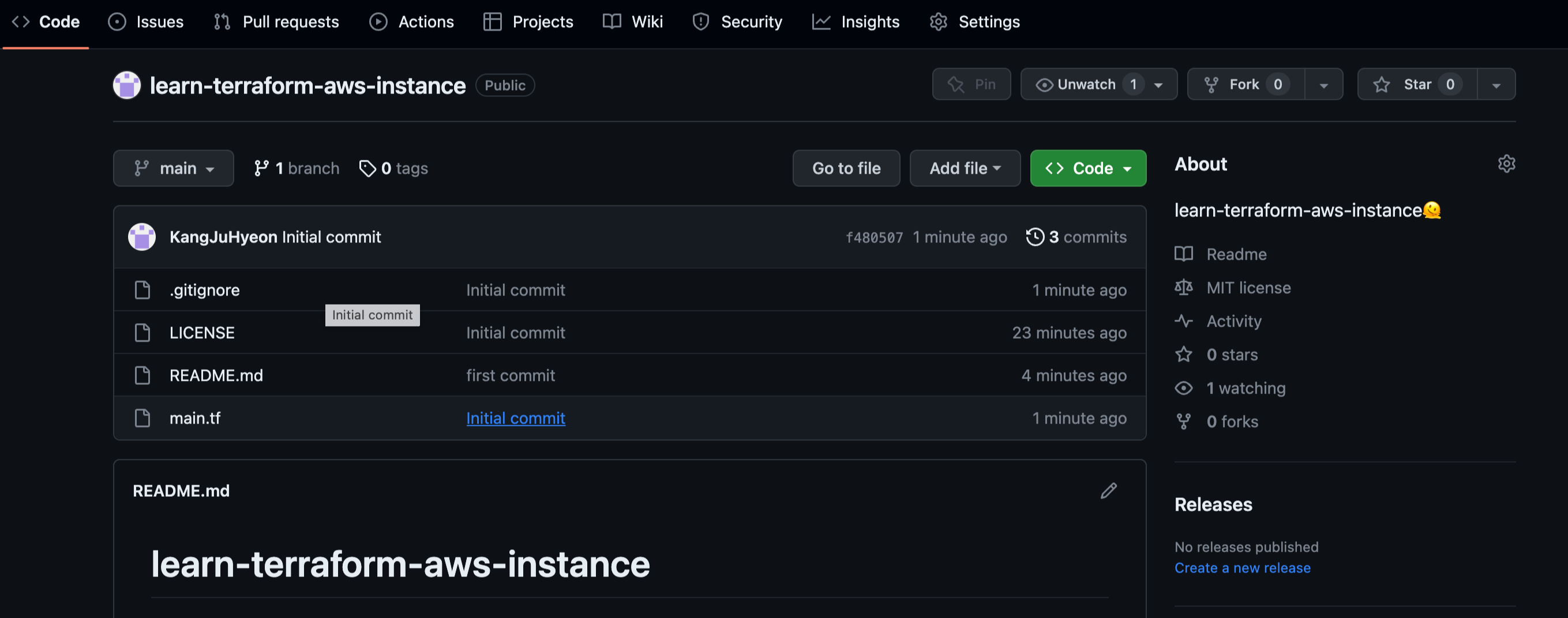Fork this repository
This screenshot has height=618, width=1568.
coord(1246,84)
